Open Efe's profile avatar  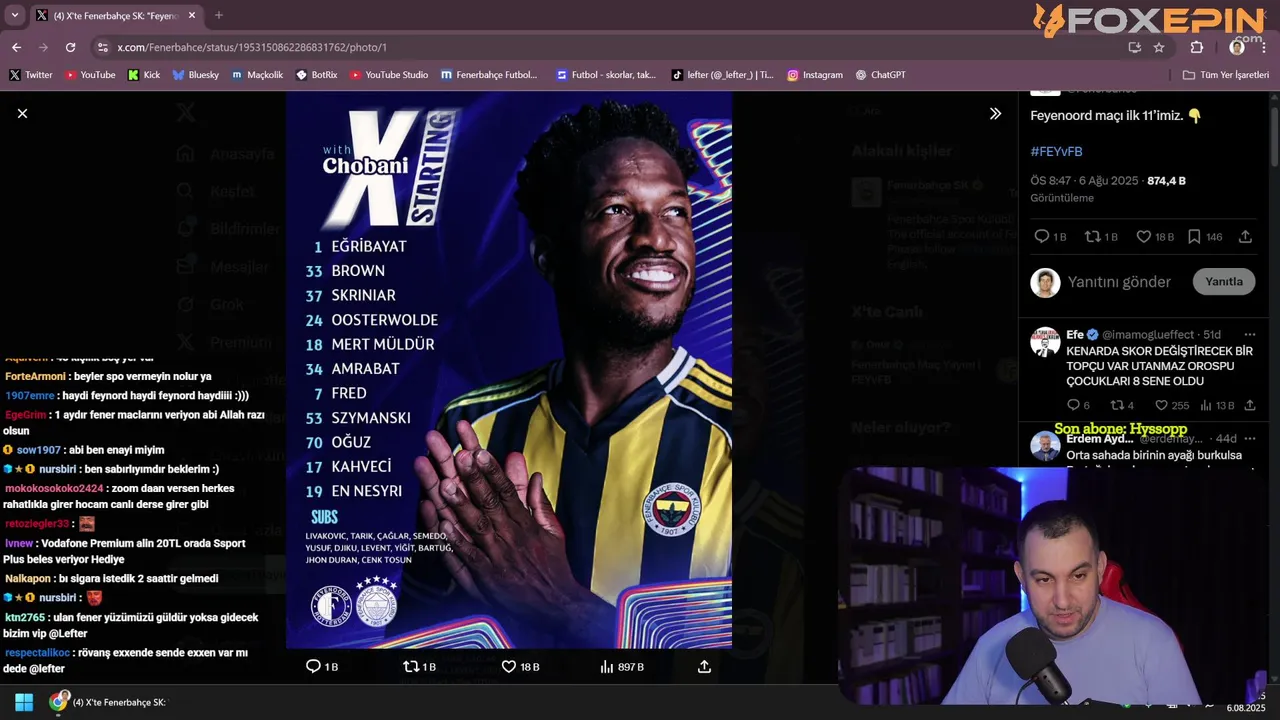[x=1045, y=342]
